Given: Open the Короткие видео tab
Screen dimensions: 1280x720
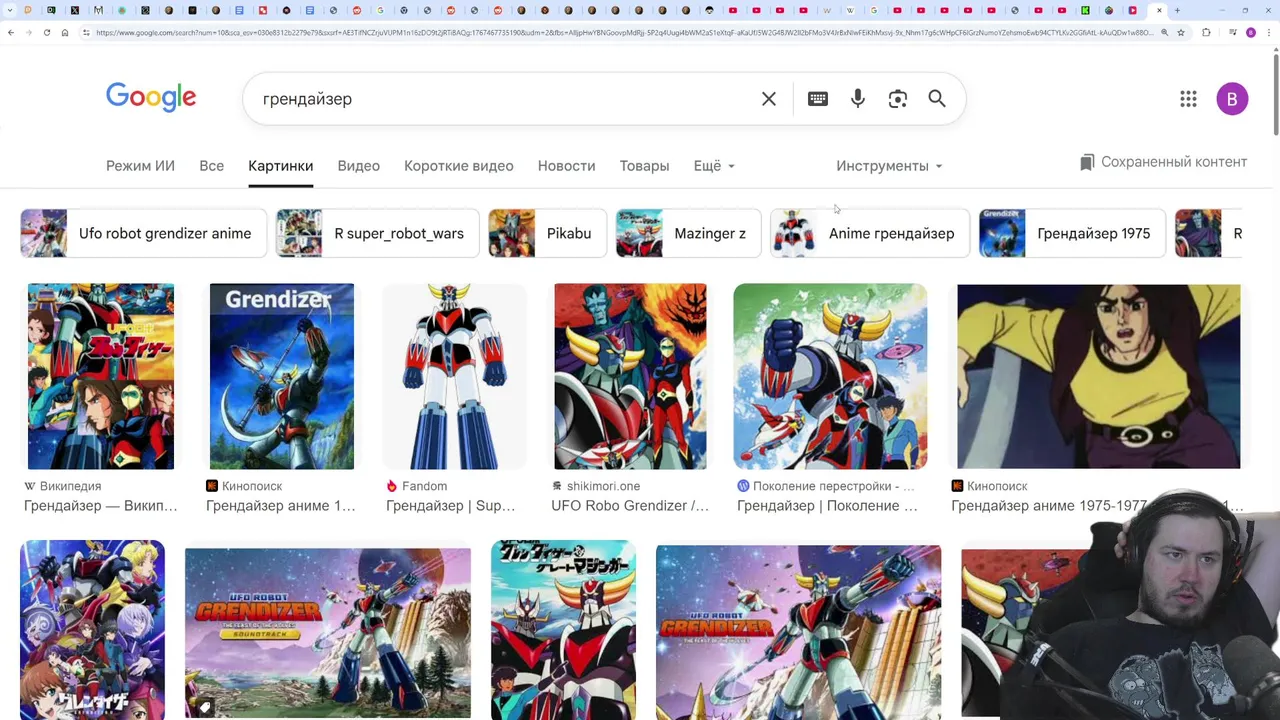Looking at the screenshot, I should pyautogui.click(x=458, y=166).
